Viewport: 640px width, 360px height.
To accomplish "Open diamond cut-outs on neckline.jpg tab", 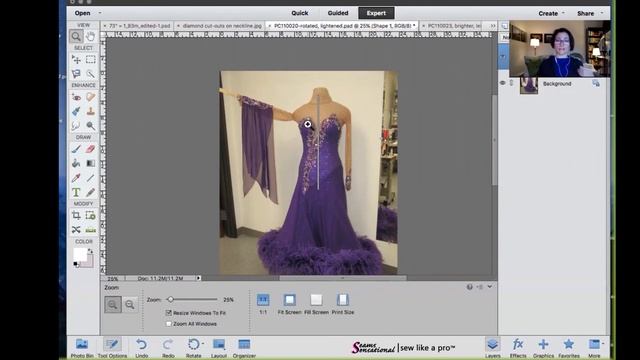I will pos(222,26).
